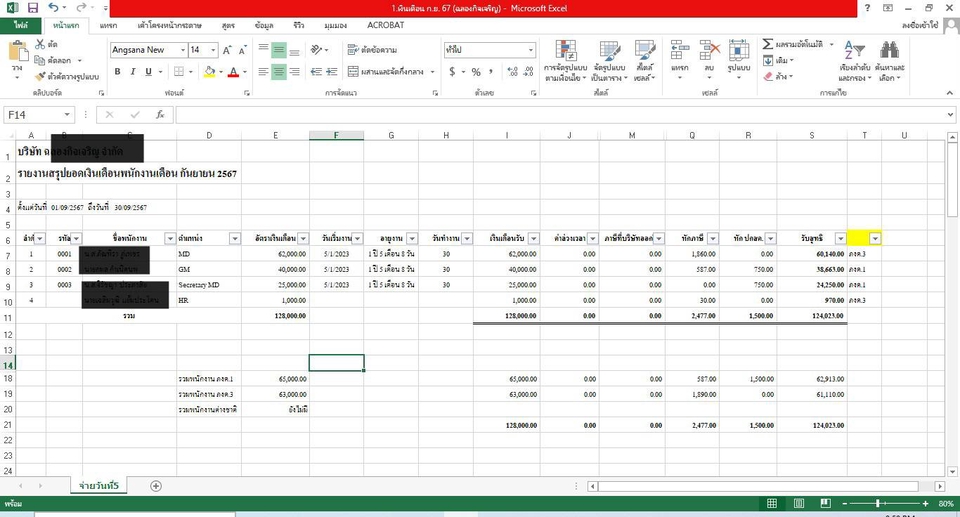Open filter dropdown in column I header
Image resolution: width=960 pixels, height=517 pixels.
click(x=534, y=238)
